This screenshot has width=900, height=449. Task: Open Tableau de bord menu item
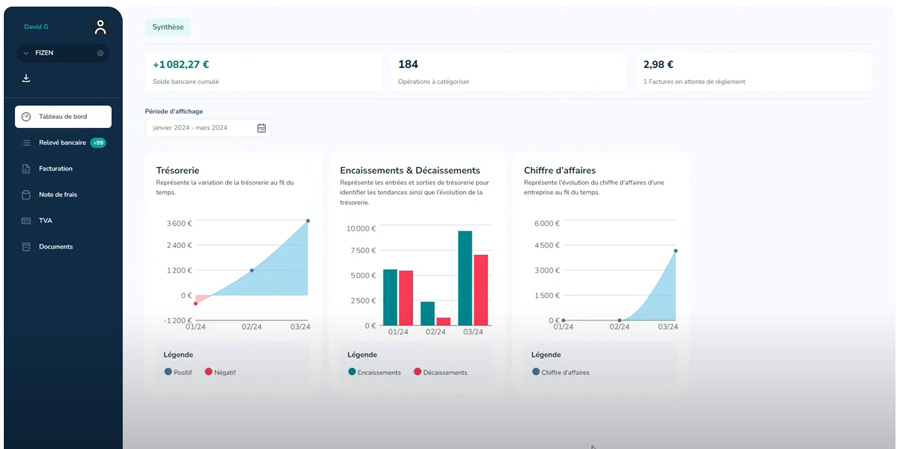click(x=63, y=117)
